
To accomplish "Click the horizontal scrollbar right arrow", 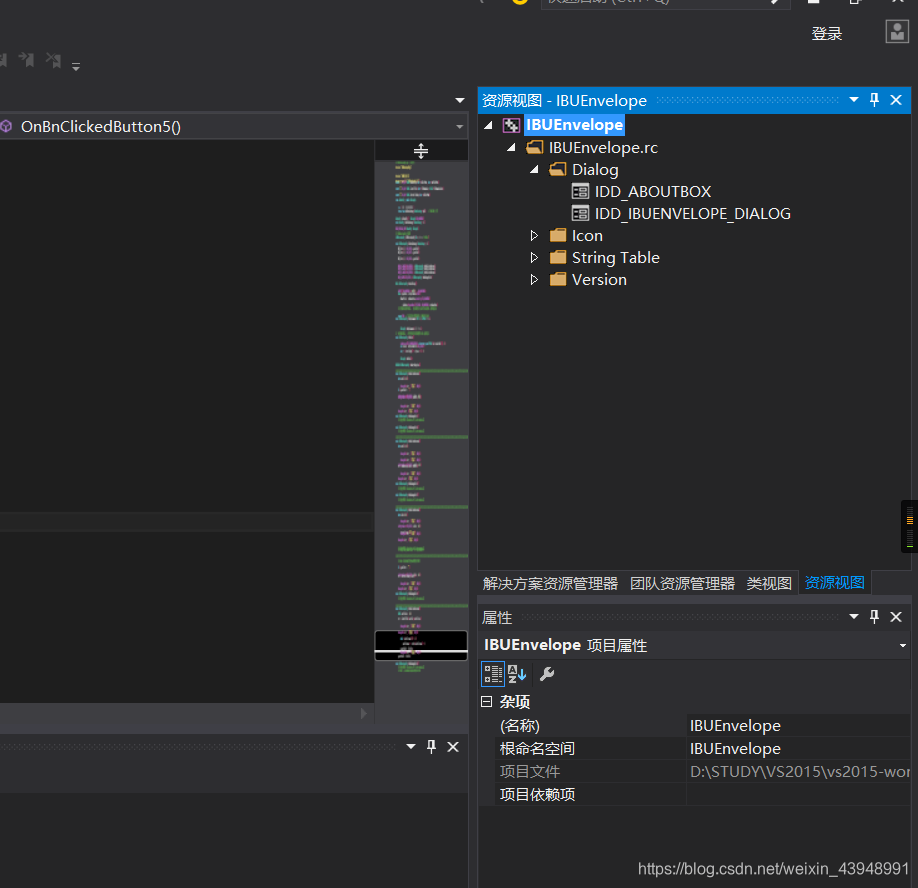I will (364, 713).
